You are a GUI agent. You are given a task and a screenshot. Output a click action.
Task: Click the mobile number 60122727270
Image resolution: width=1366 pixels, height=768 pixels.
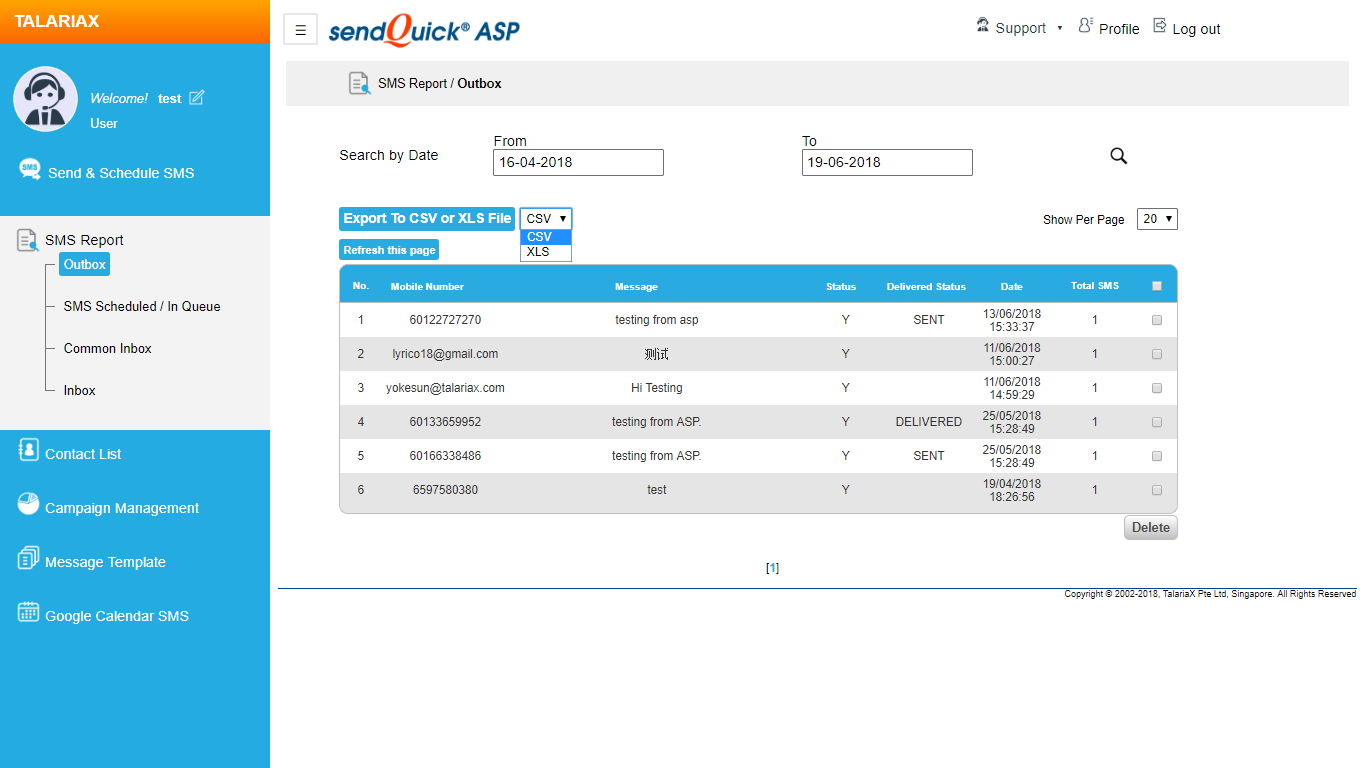click(445, 320)
